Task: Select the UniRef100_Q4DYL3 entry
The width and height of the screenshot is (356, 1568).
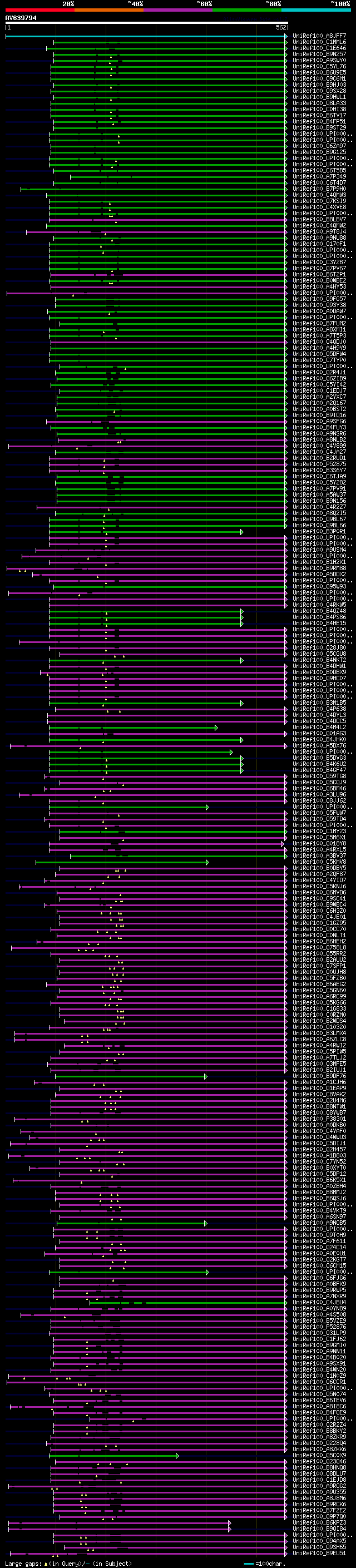Action: [319, 715]
